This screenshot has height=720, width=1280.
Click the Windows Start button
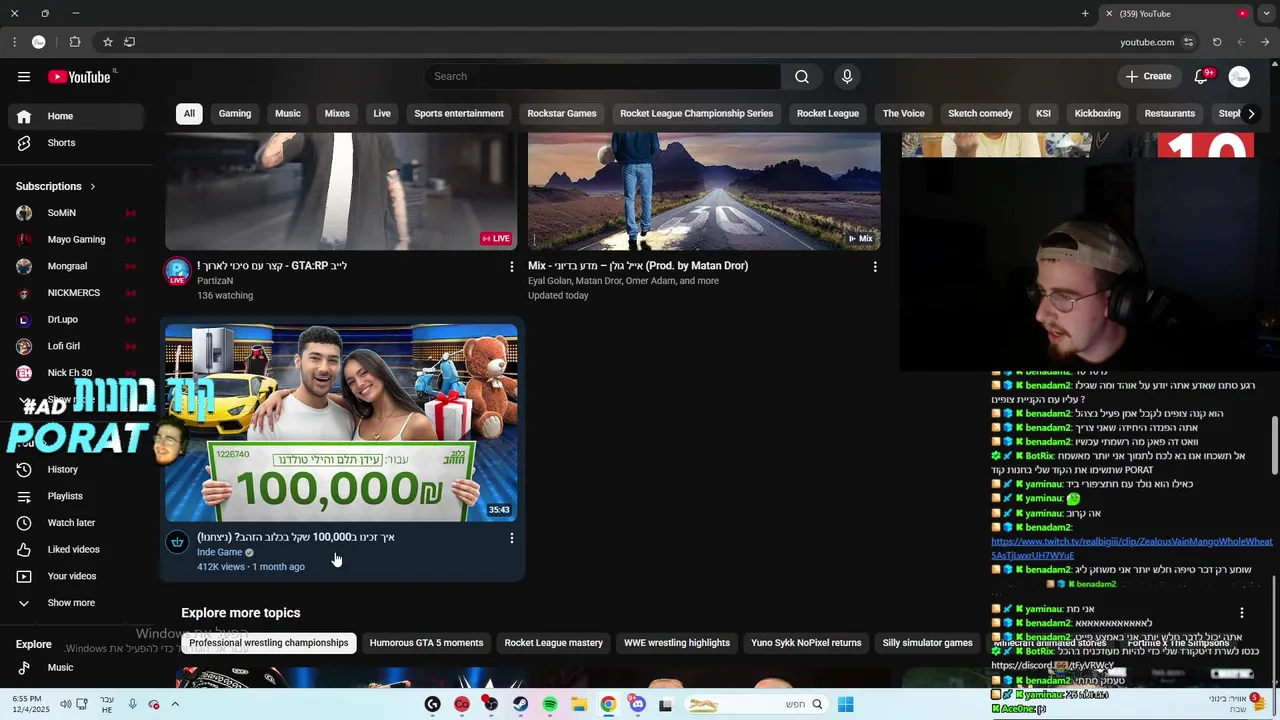click(x=846, y=704)
